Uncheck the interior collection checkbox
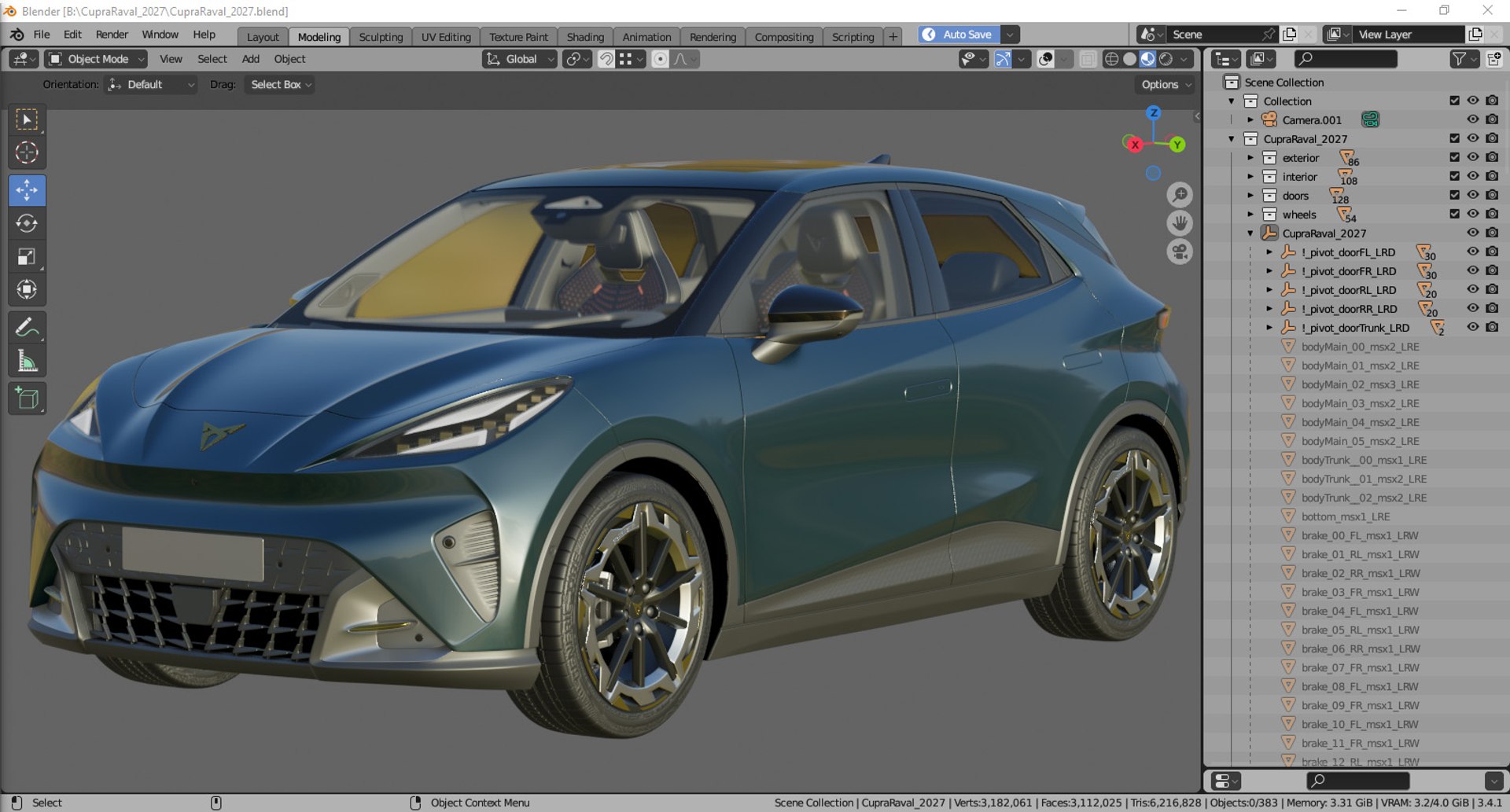This screenshot has width=1510, height=812. coord(1454,176)
